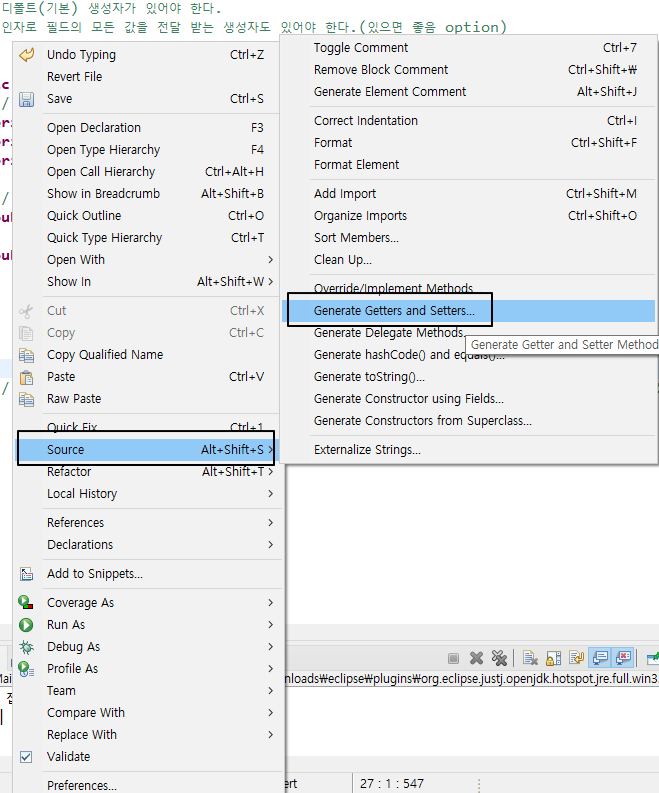Select Generate Constructor using Fields
This screenshot has height=793, width=659.
click(x=468, y=399)
